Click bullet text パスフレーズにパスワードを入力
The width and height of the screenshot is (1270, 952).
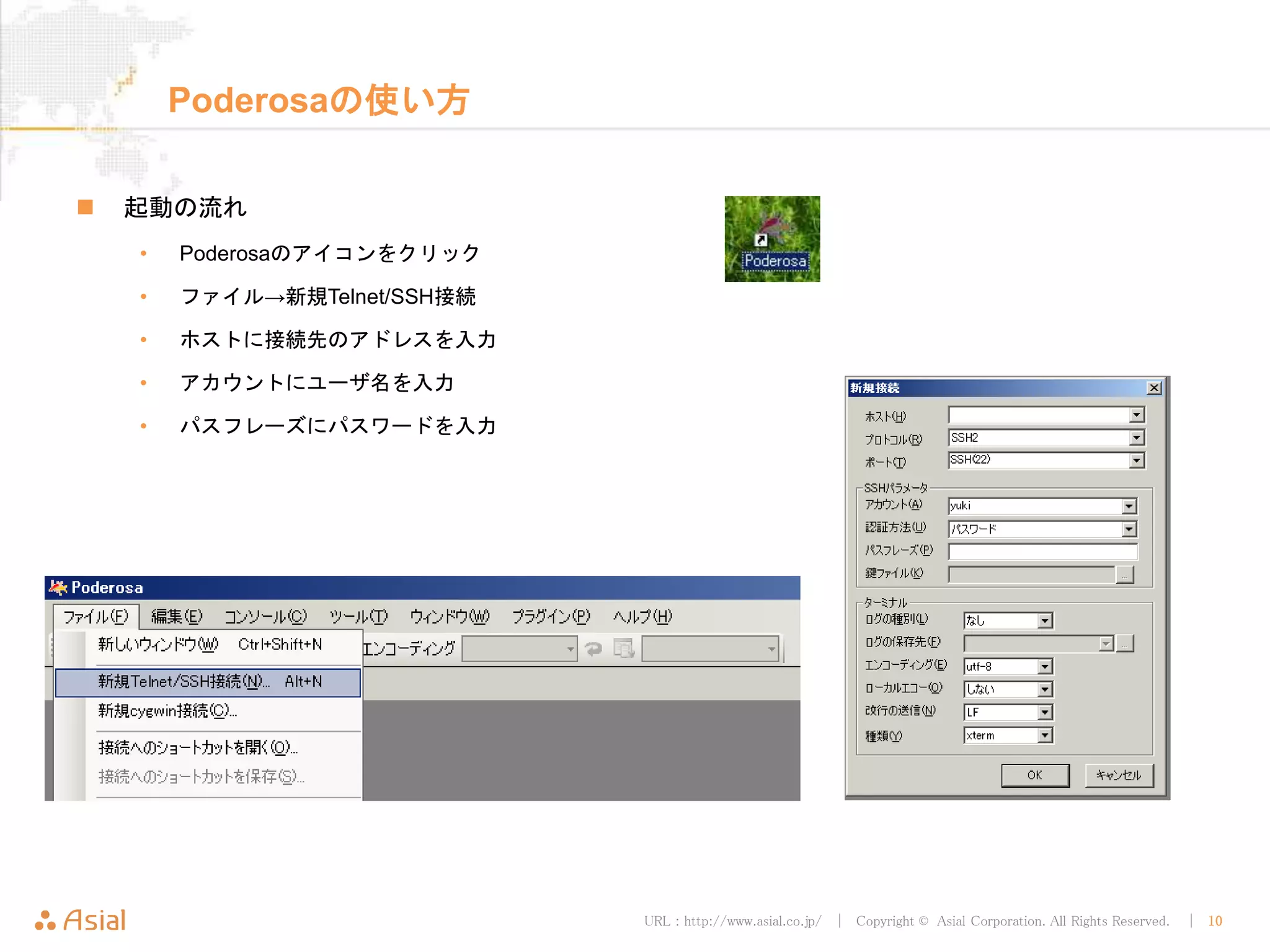pyautogui.click(x=338, y=425)
